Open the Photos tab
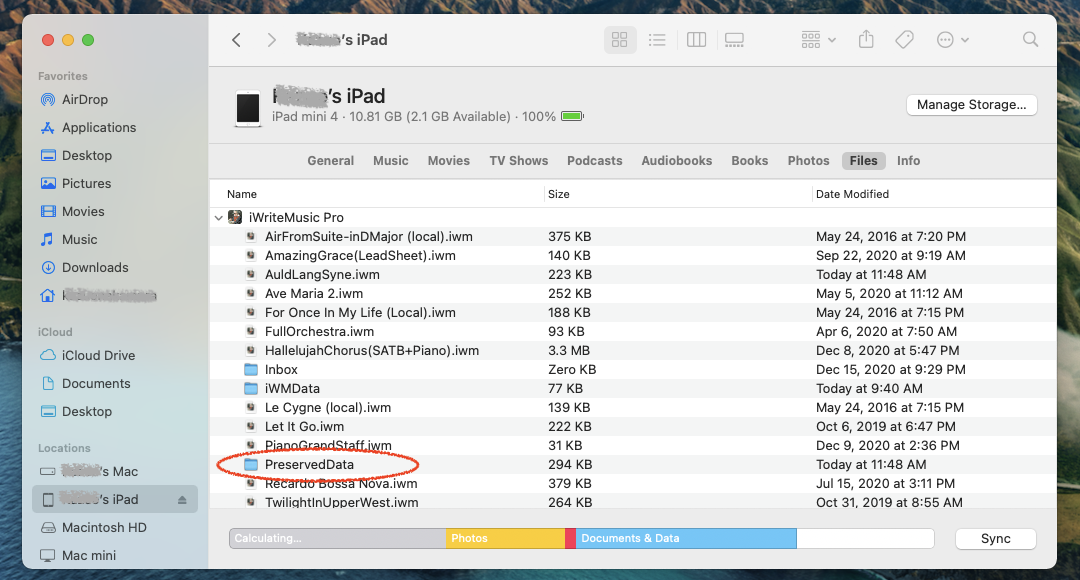This screenshot has width=1080, height=580. point(808,160)
